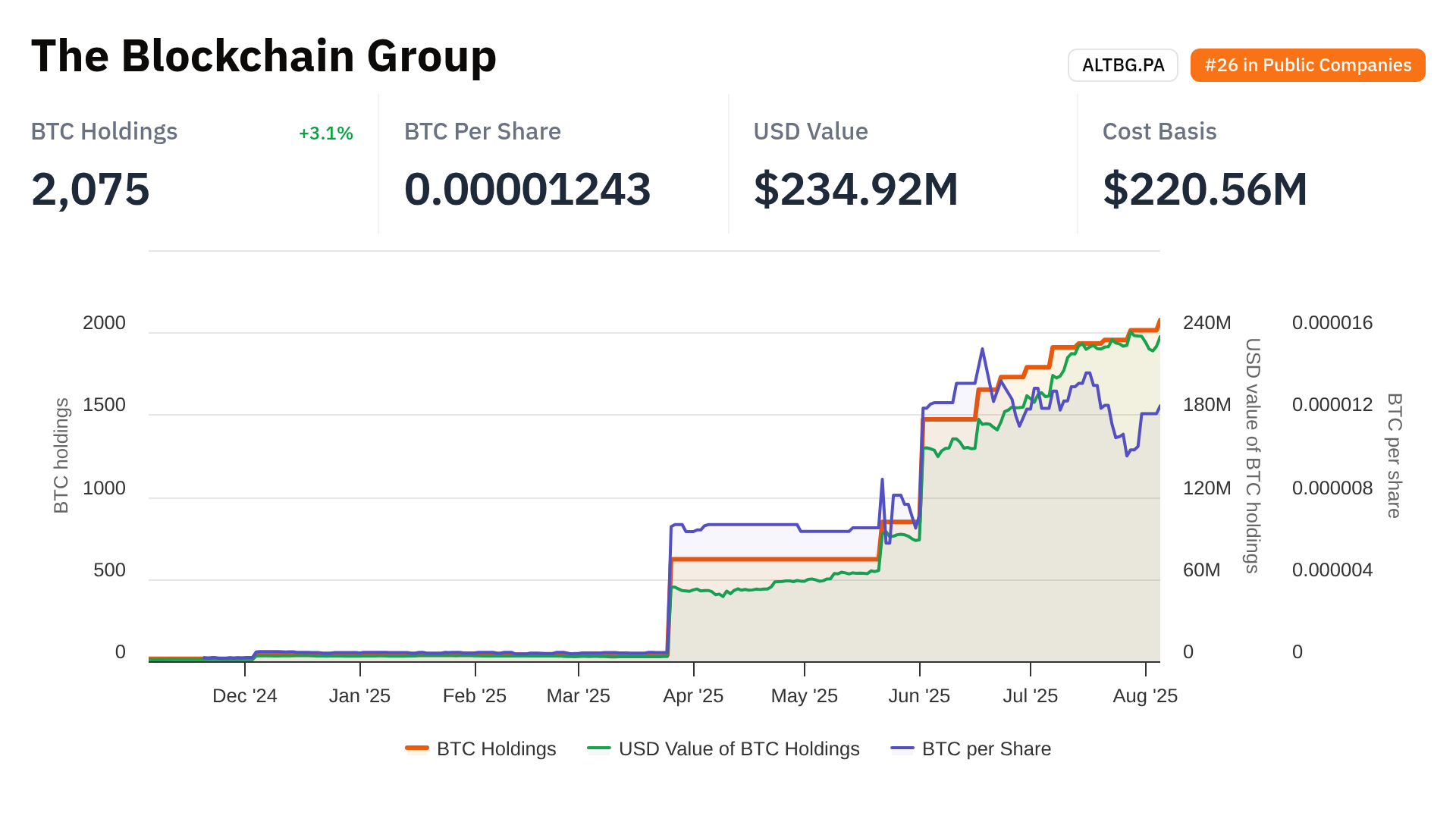Viewport: 1456px width, 819px height.
Task: Click the orange BTC Holdings legend swatch
Action: 417,749
